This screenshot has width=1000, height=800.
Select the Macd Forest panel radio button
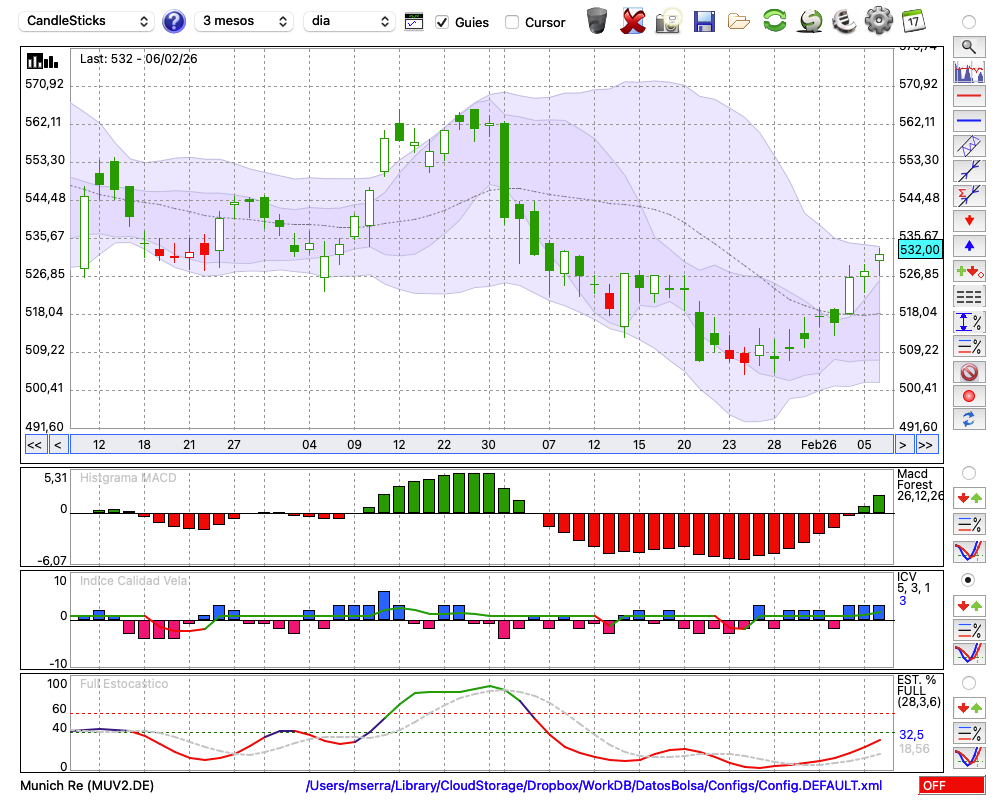968,473
